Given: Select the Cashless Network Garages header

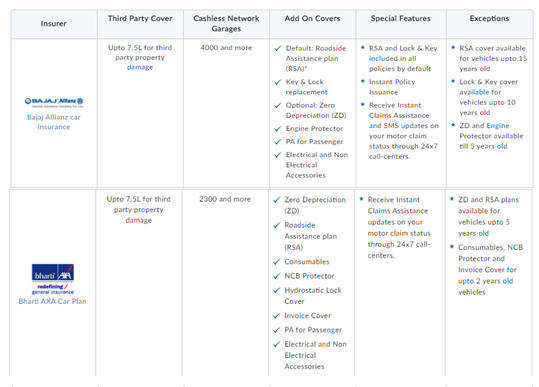Looking at the screenshot, I should [x=226, y=24].
